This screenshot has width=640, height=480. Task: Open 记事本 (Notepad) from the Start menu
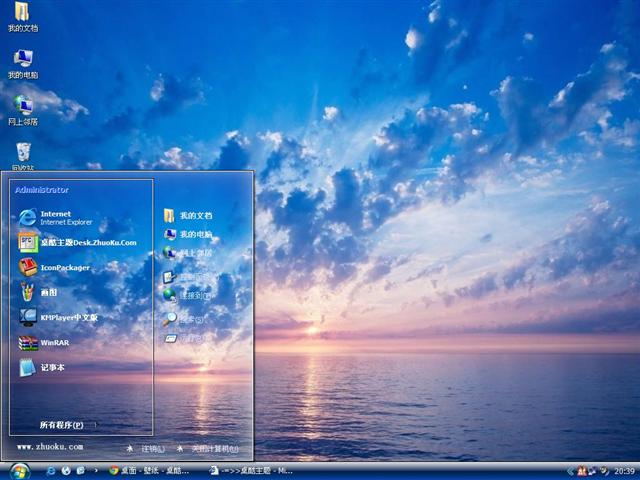click(x=50, y=367)
